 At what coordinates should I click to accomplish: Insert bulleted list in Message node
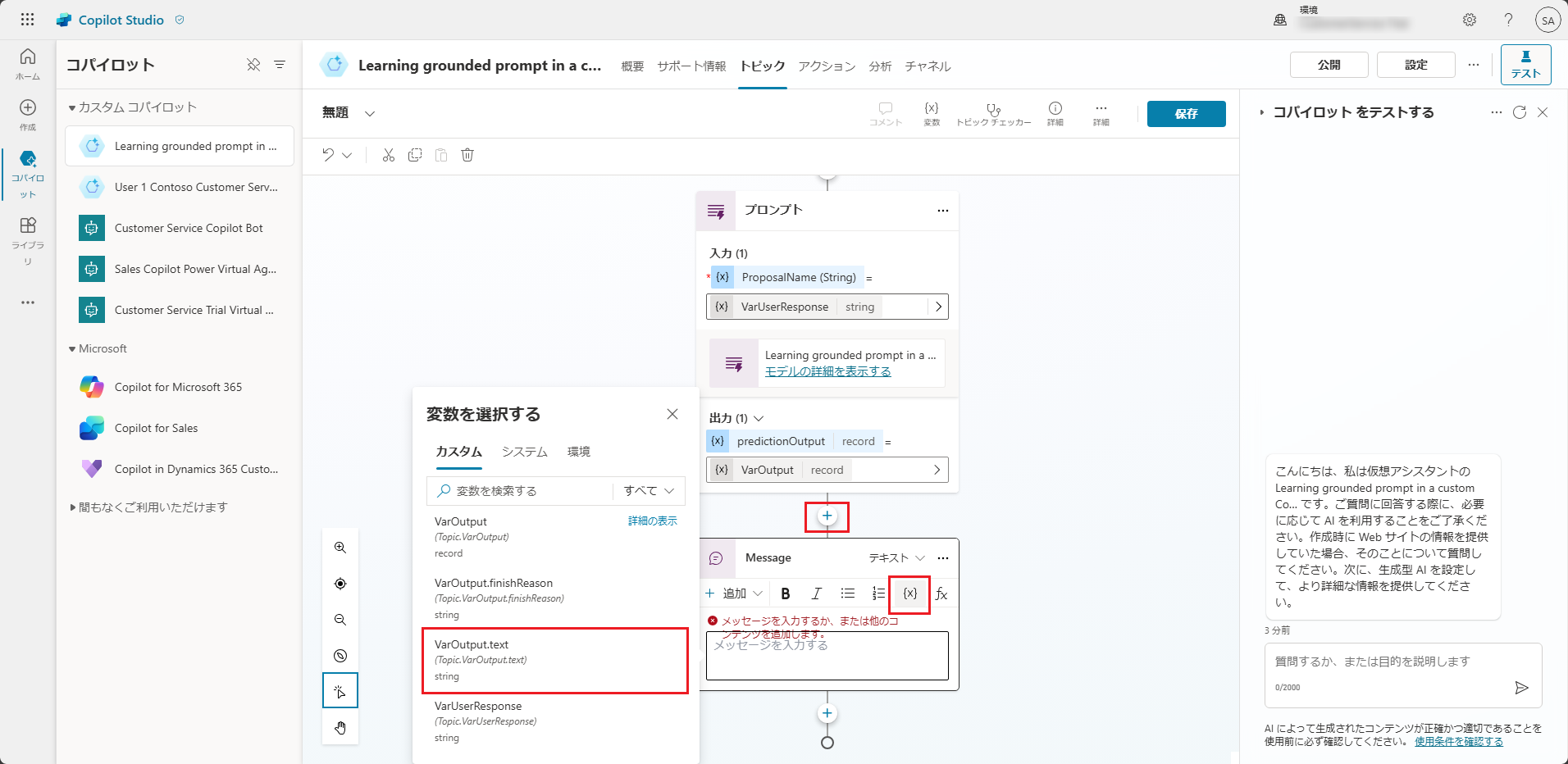(x=848, y=593)
